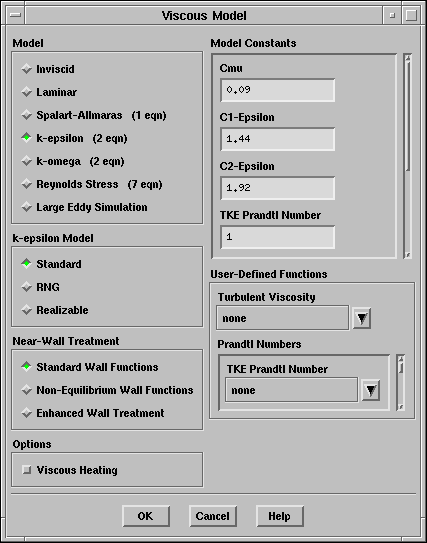Viewport: 427px width, 543px height.
Task: Click the Turbulent Viscosity none field
Action: pyautogui.click(x=283, y=318)
